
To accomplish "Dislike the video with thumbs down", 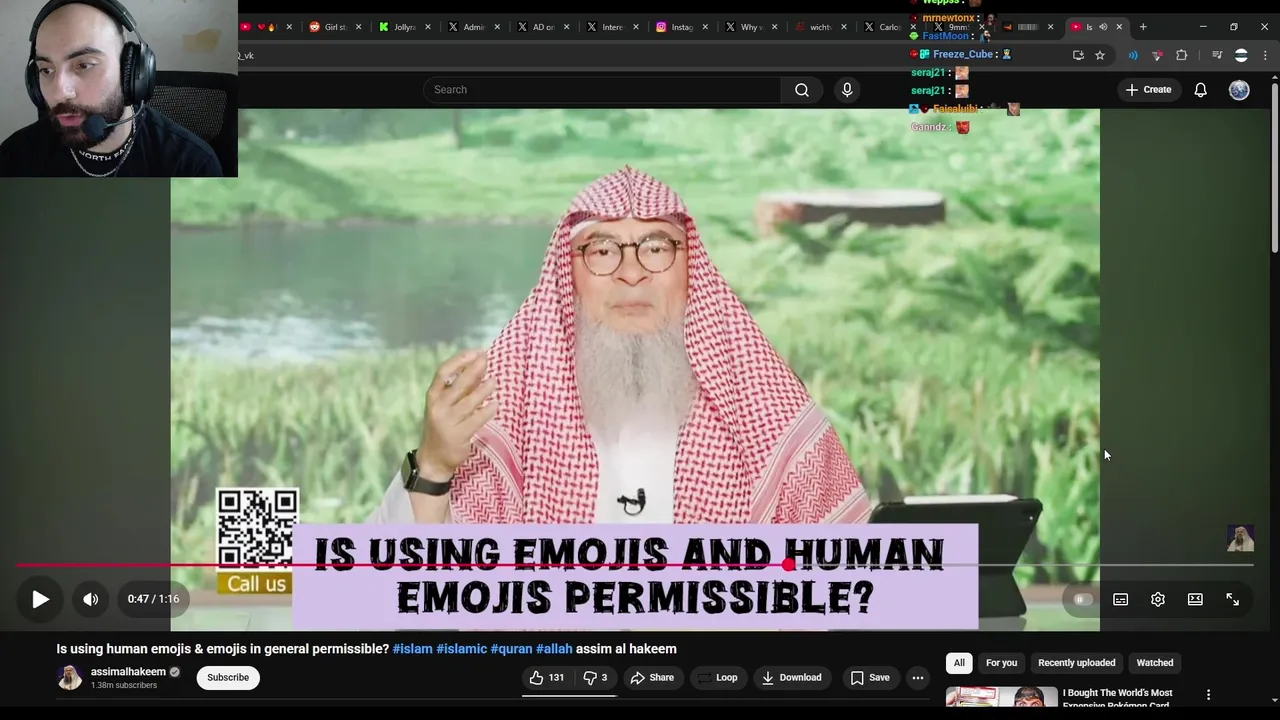I will point(596,677).
